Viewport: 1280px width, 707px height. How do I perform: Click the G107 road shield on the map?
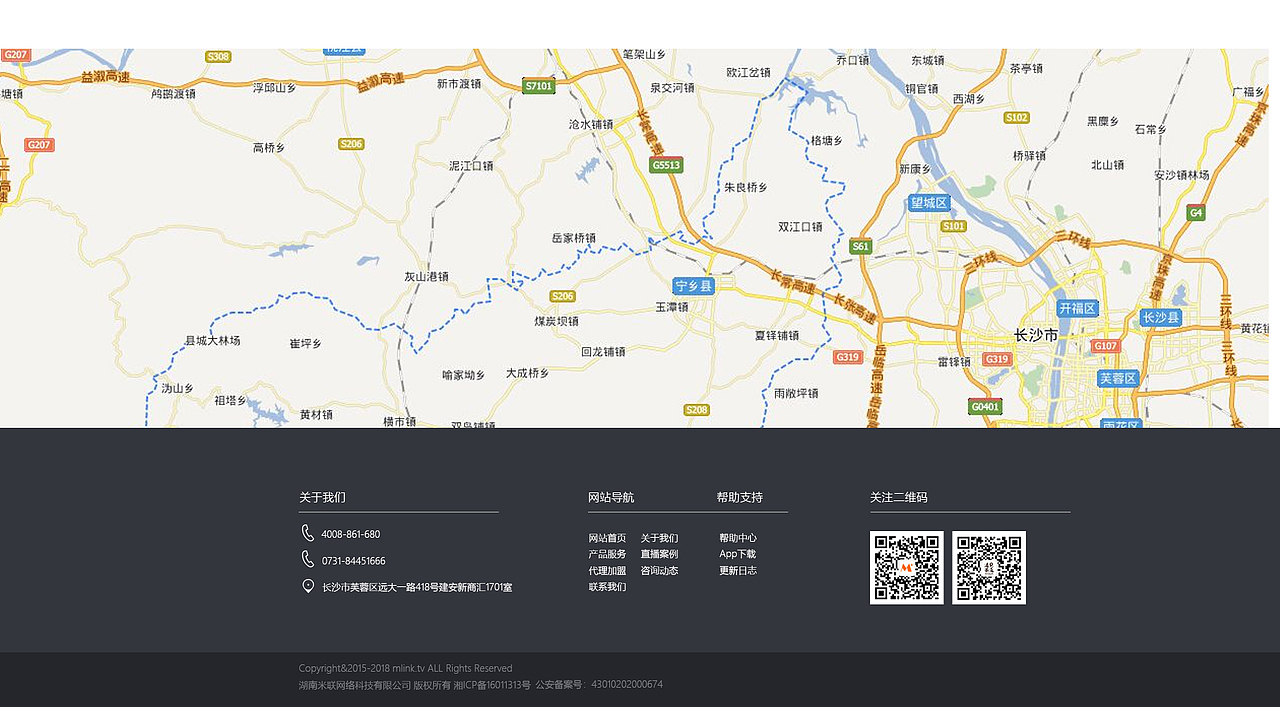[x=1105, y=346]
